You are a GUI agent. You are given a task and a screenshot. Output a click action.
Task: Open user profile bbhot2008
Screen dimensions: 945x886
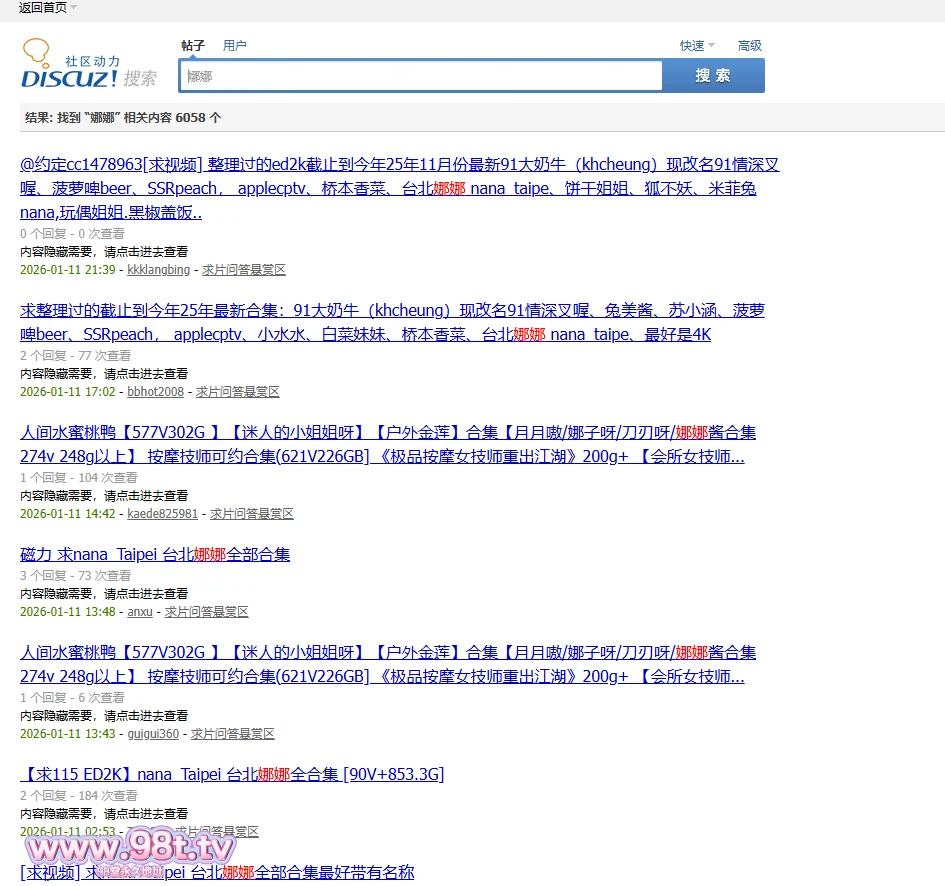click(x=155, y=392)
